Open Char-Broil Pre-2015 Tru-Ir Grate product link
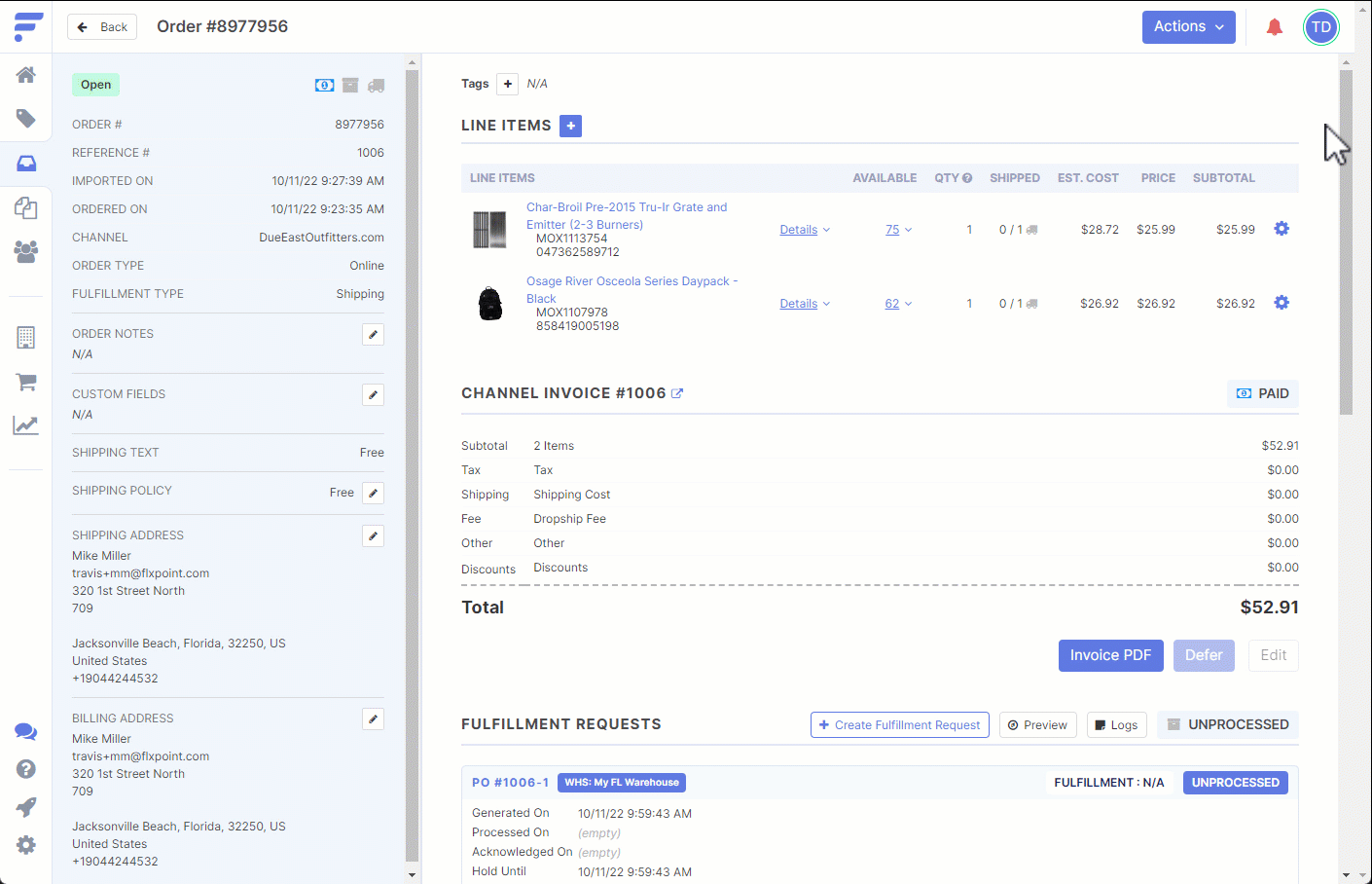Screen dimensions: 1372x884 [627, 216]
